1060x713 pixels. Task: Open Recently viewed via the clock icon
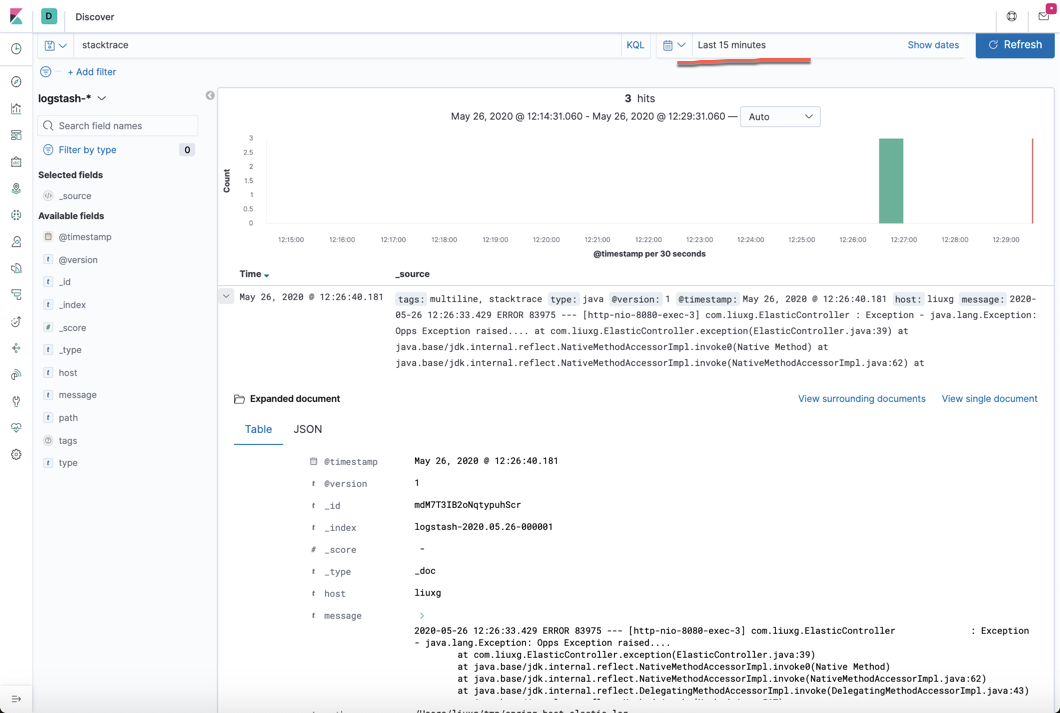pyautogui.click(x=14, y=47)
